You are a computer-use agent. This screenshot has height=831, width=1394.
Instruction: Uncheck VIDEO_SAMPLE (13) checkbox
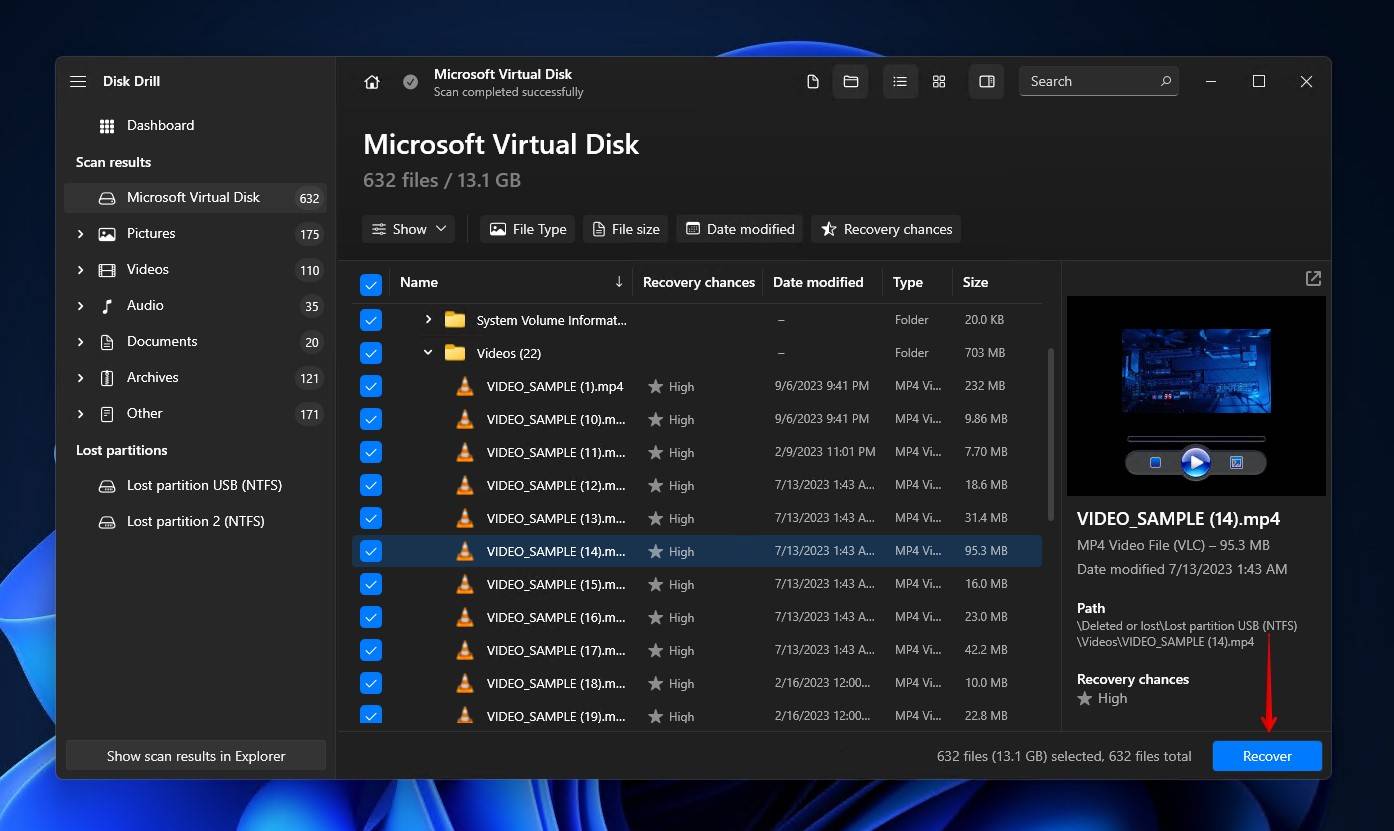371,518
